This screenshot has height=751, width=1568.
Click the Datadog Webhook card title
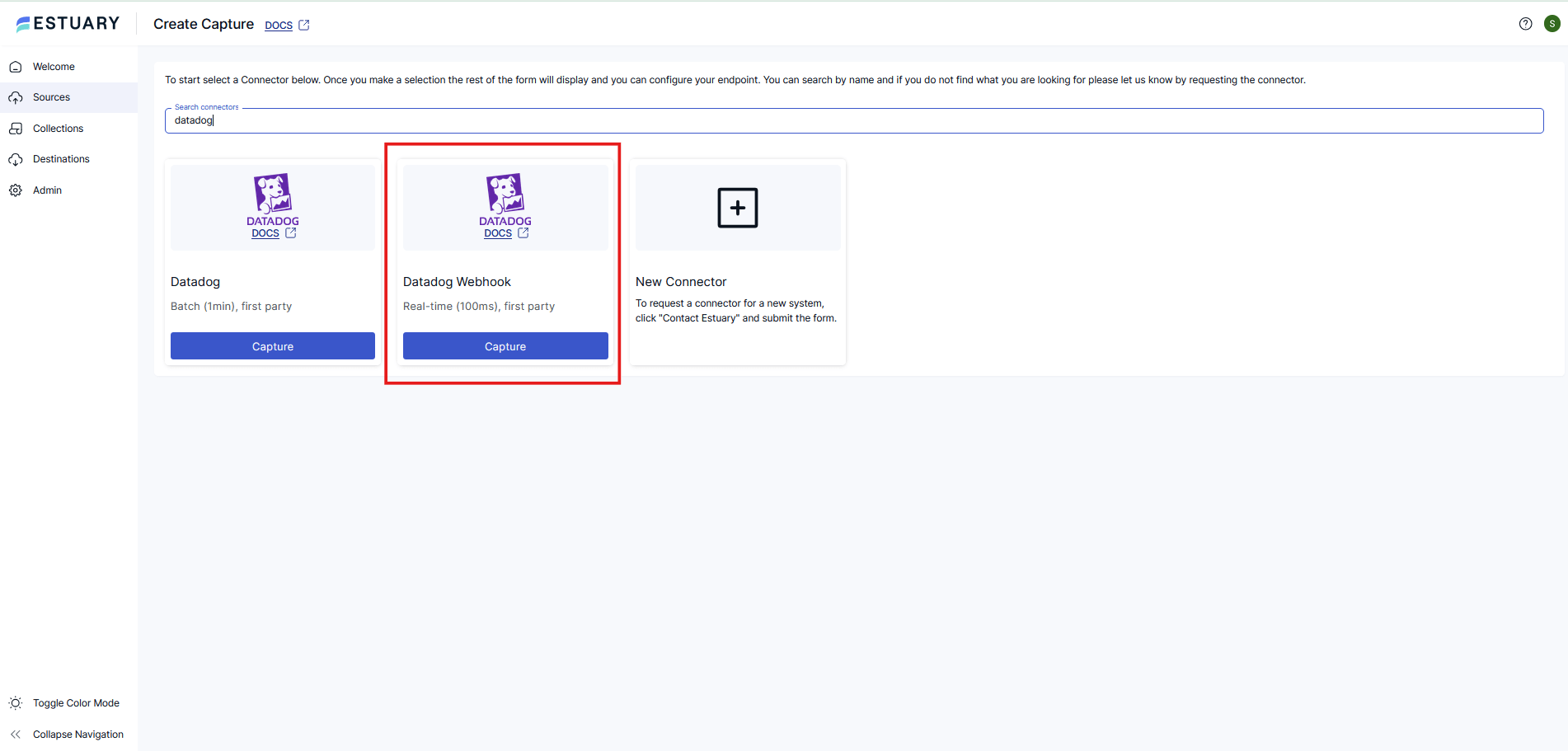(x=457, y=282)
